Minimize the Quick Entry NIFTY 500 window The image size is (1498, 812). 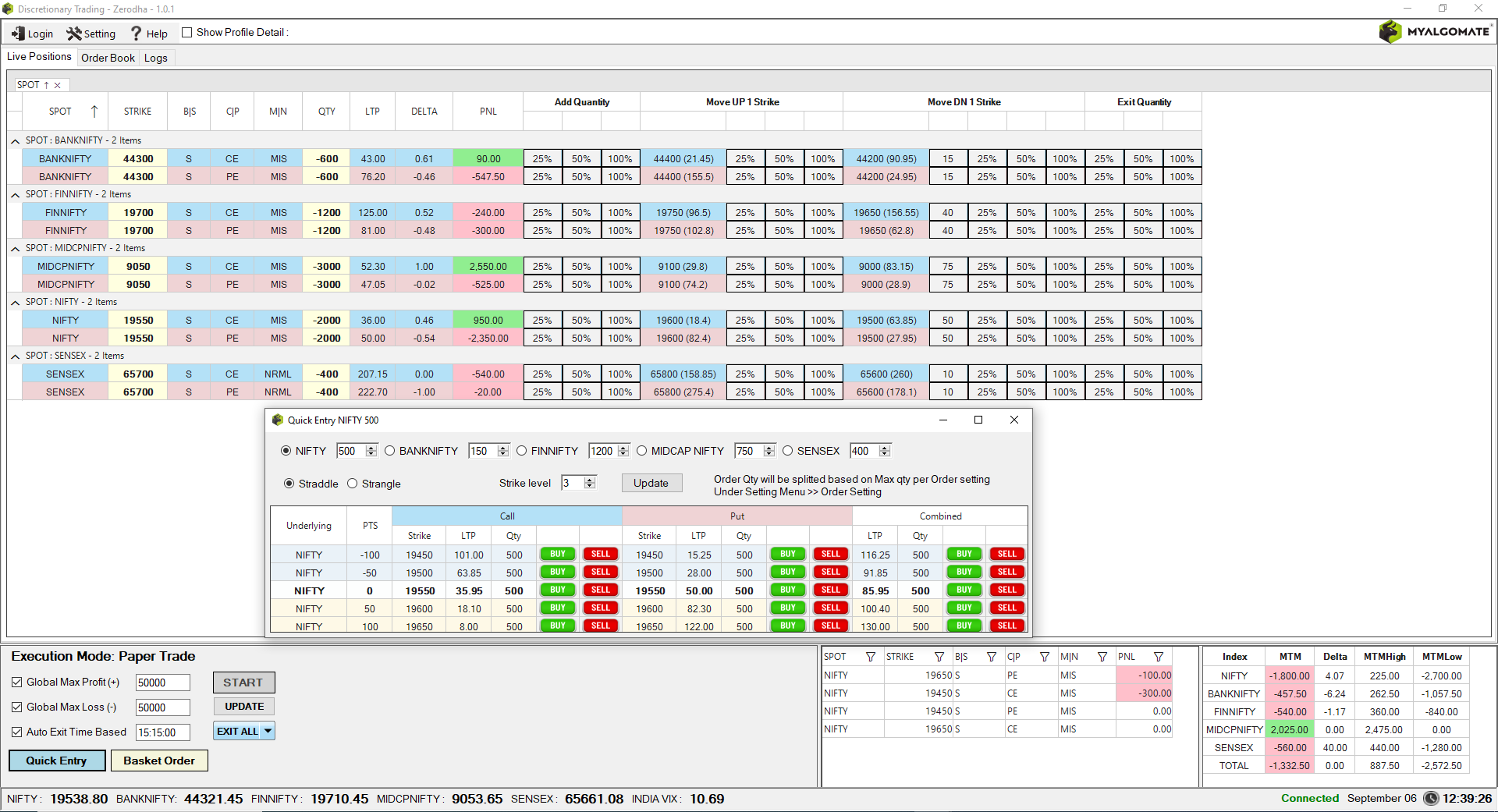coord(943,420)
